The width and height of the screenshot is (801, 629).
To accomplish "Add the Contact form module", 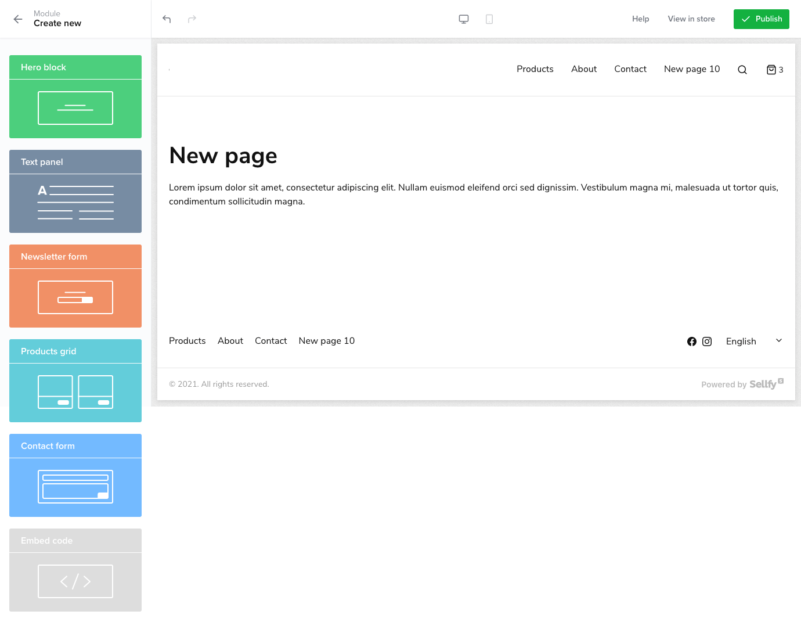I will [x=75, y=475].
